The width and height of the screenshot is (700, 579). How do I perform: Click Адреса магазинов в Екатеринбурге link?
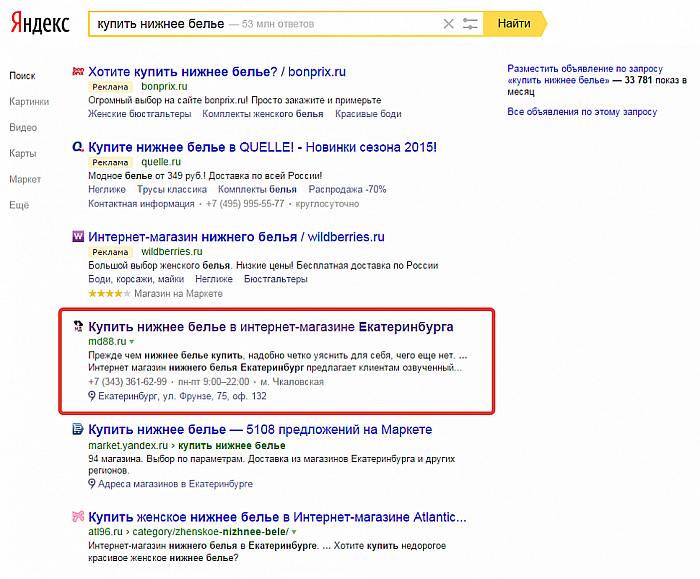175,484
